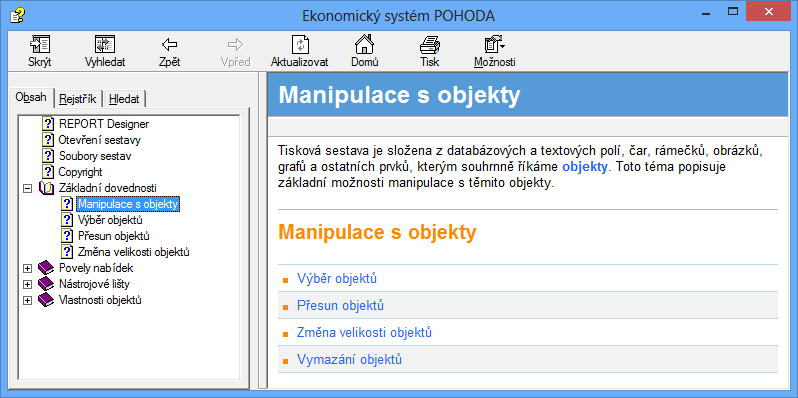This screenshot has width=798, height=398.
Task: Select the Povely nabídek book
Action: pyautogui.click(x=96, y=268)
